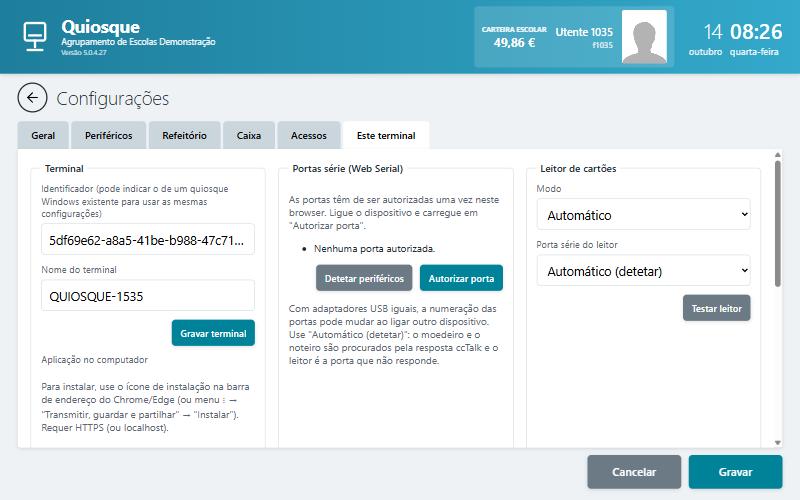This screenshot has width=800, height=500.
Task: Go to the Caixa tab
Action: point(249,136)
